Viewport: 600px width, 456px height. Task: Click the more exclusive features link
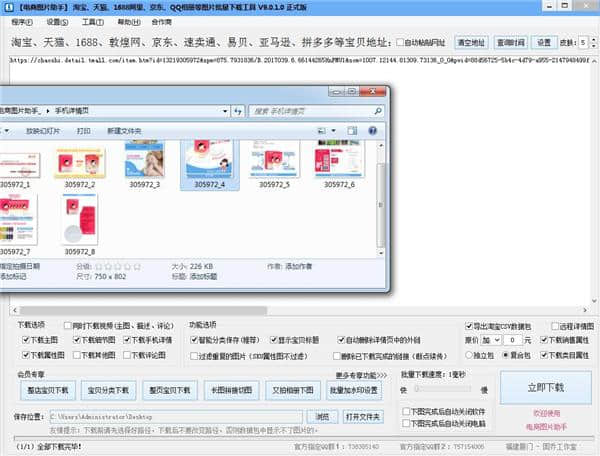[361, 375]
